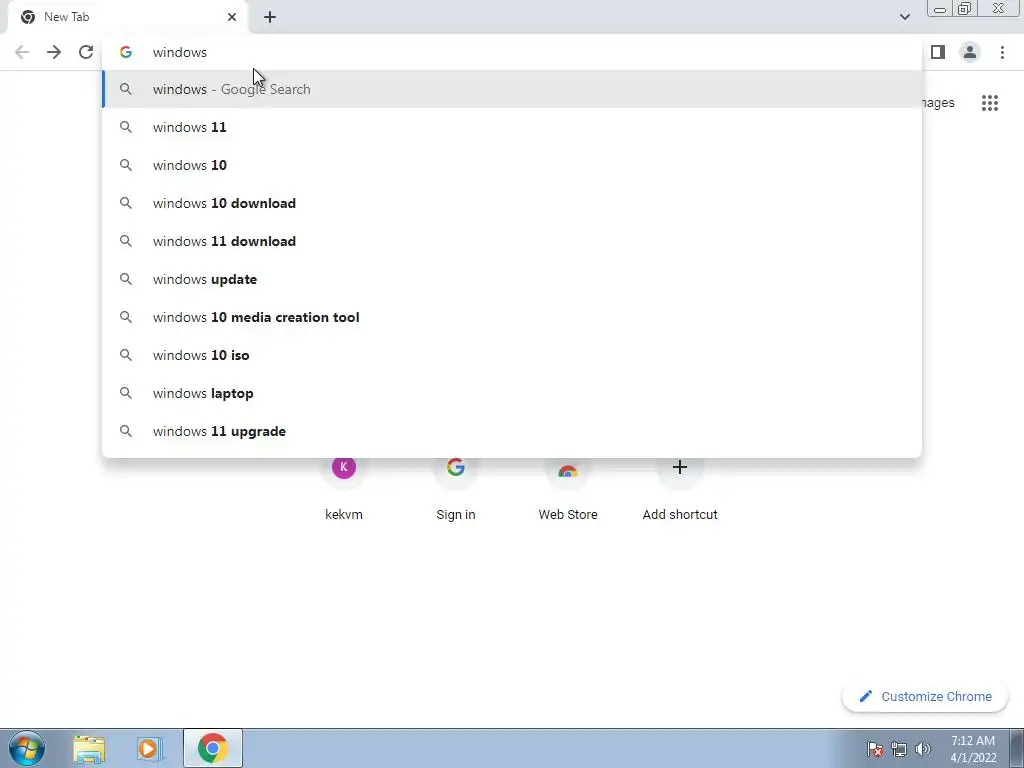Pick the 'windows 11 upgrade' suggestion
The height and width of the screenshot is (768, 1024).
pos(512,431)
